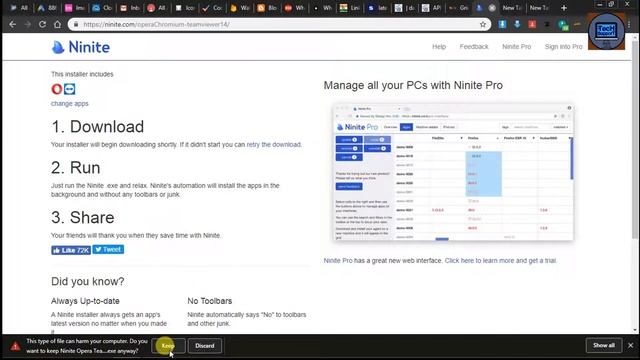The height and width of the screenshot is (360, 640).
Task: Keep the Ninite installer download
Action: pyautogui.click(x=168, y=346)
